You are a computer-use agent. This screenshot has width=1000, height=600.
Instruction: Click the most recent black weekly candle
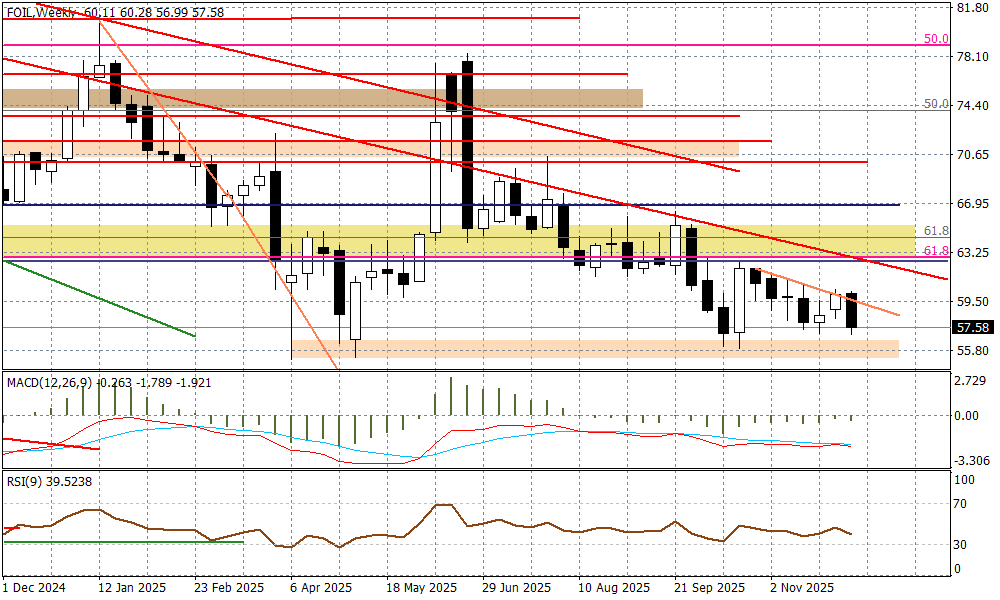tap(852, 311)
